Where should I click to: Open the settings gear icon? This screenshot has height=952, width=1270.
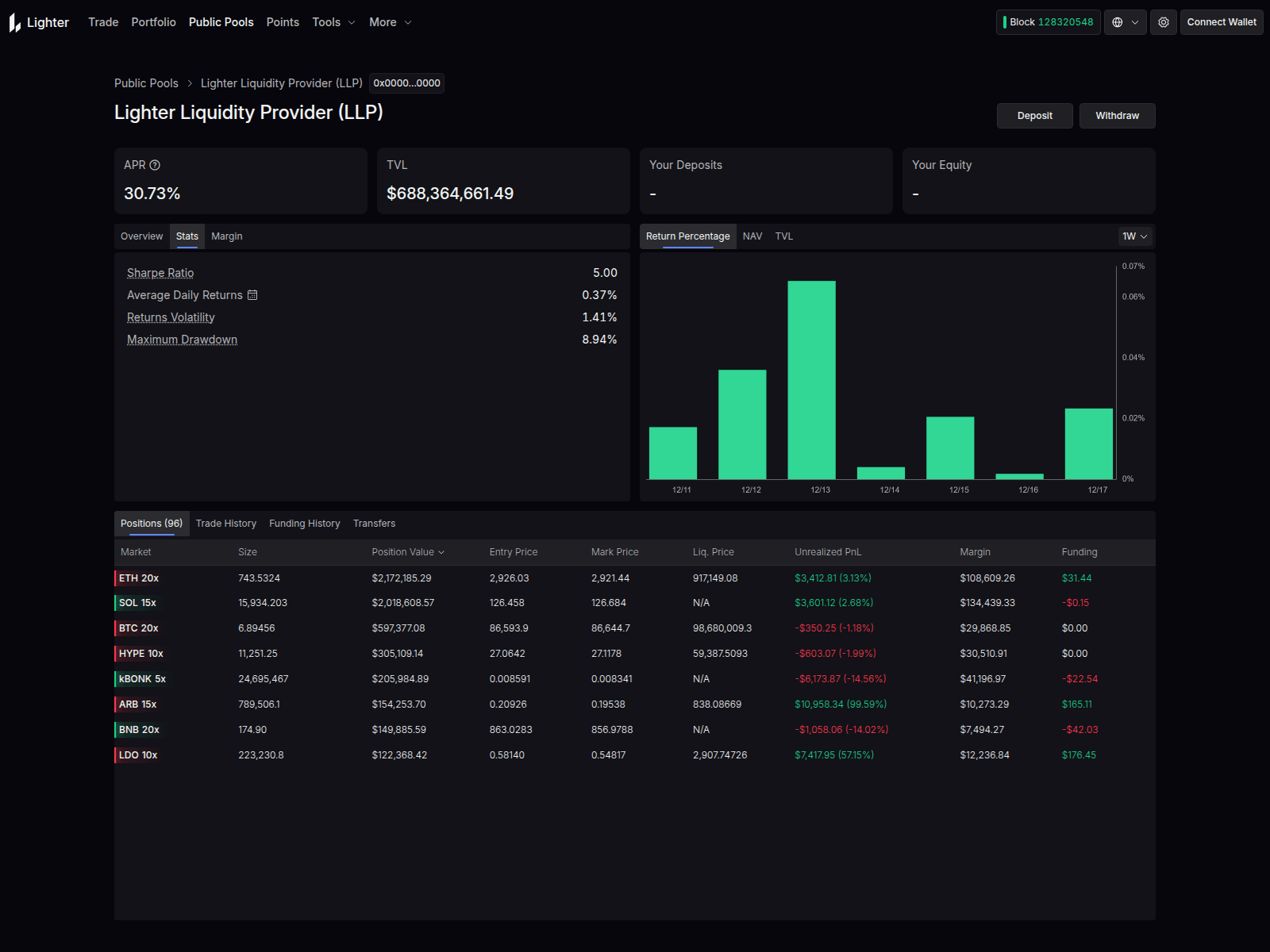pyautogui.click(x=1164, y=22)
